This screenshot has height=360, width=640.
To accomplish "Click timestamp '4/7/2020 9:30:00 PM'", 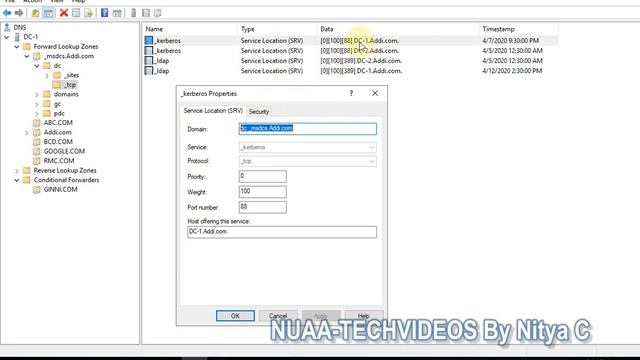I will pyautogui.click(x=511, y=40).
